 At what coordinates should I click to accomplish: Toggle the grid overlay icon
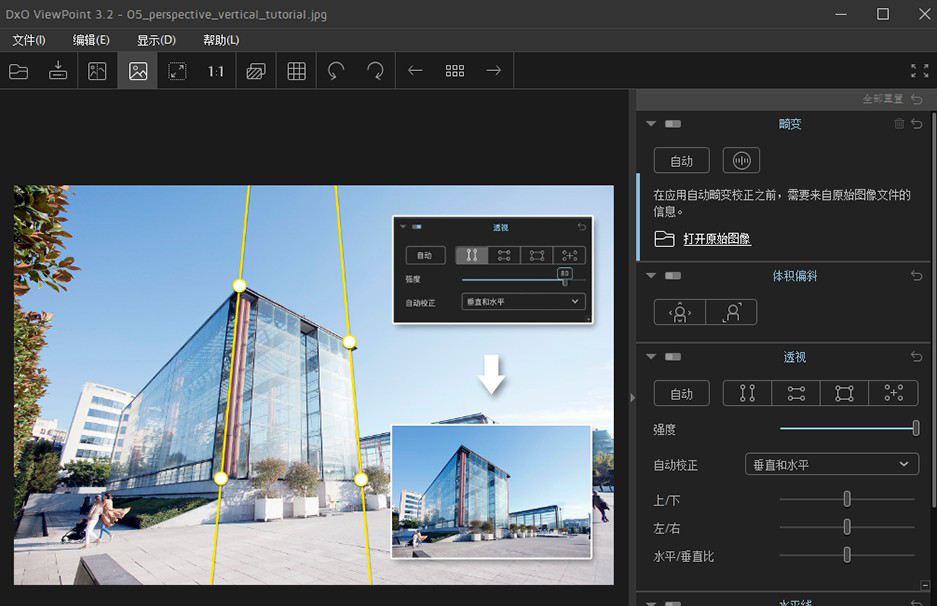296,71
